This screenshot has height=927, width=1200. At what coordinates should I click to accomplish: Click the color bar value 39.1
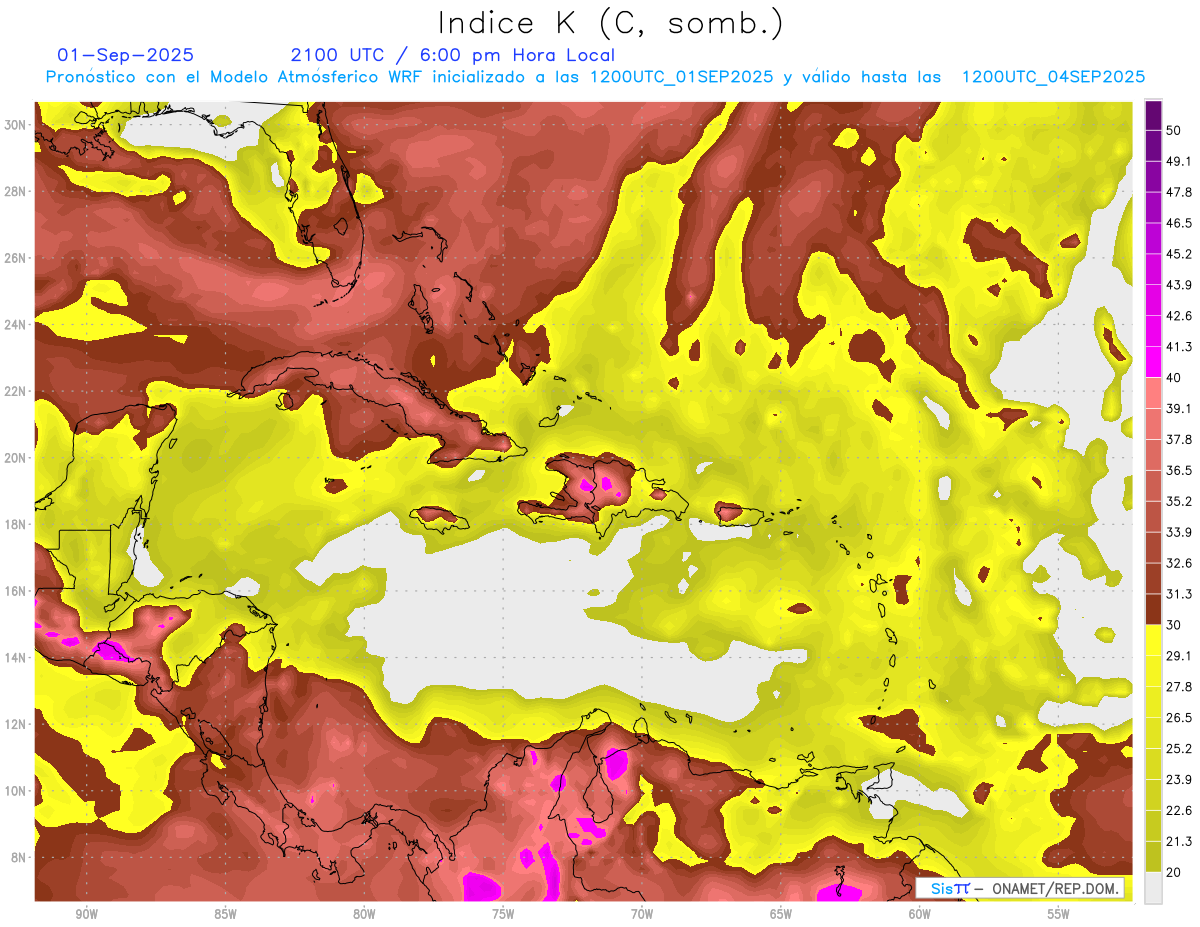pos(1179,409)
